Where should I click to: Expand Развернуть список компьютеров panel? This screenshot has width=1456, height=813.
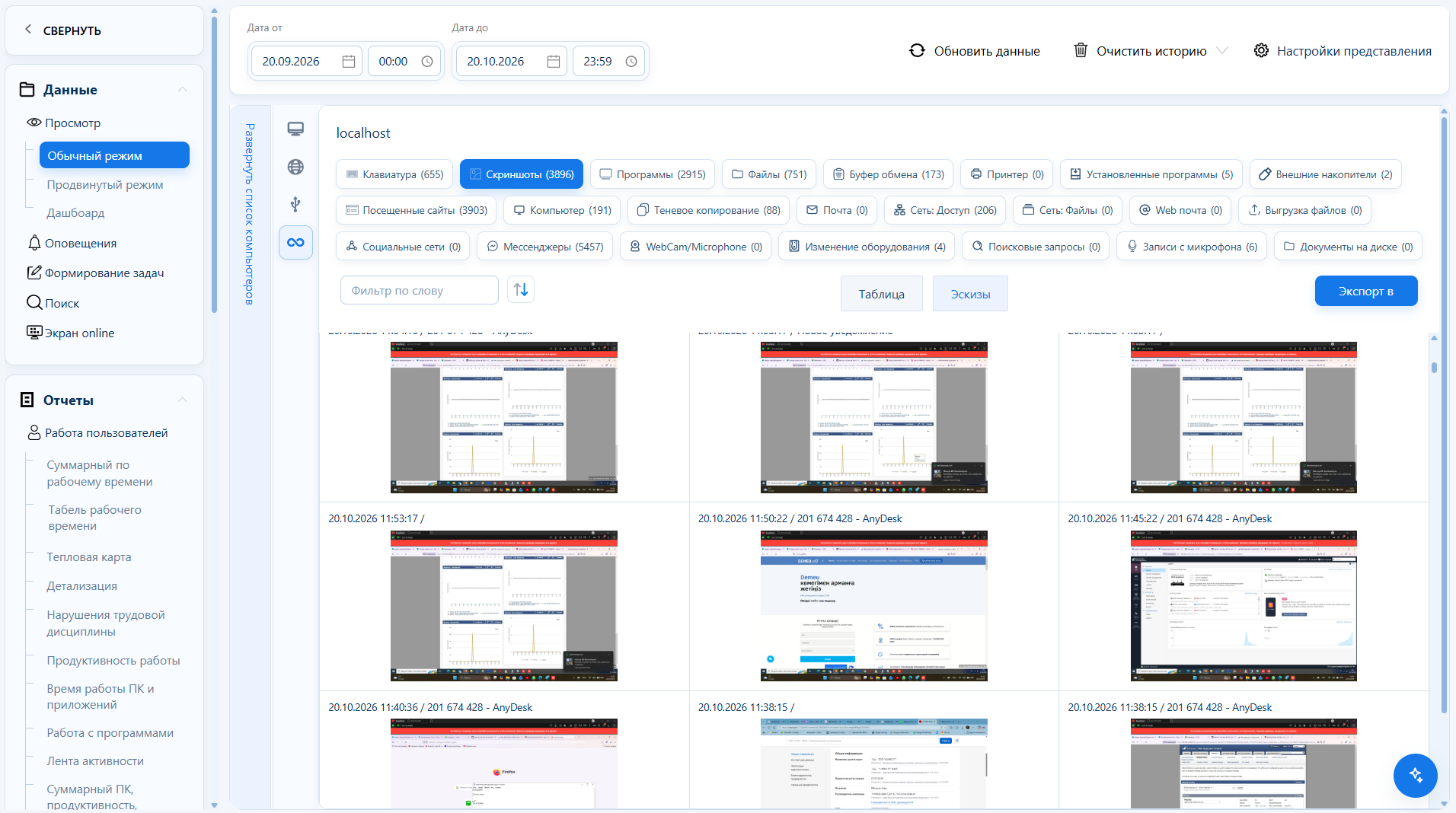pos(250,214)
